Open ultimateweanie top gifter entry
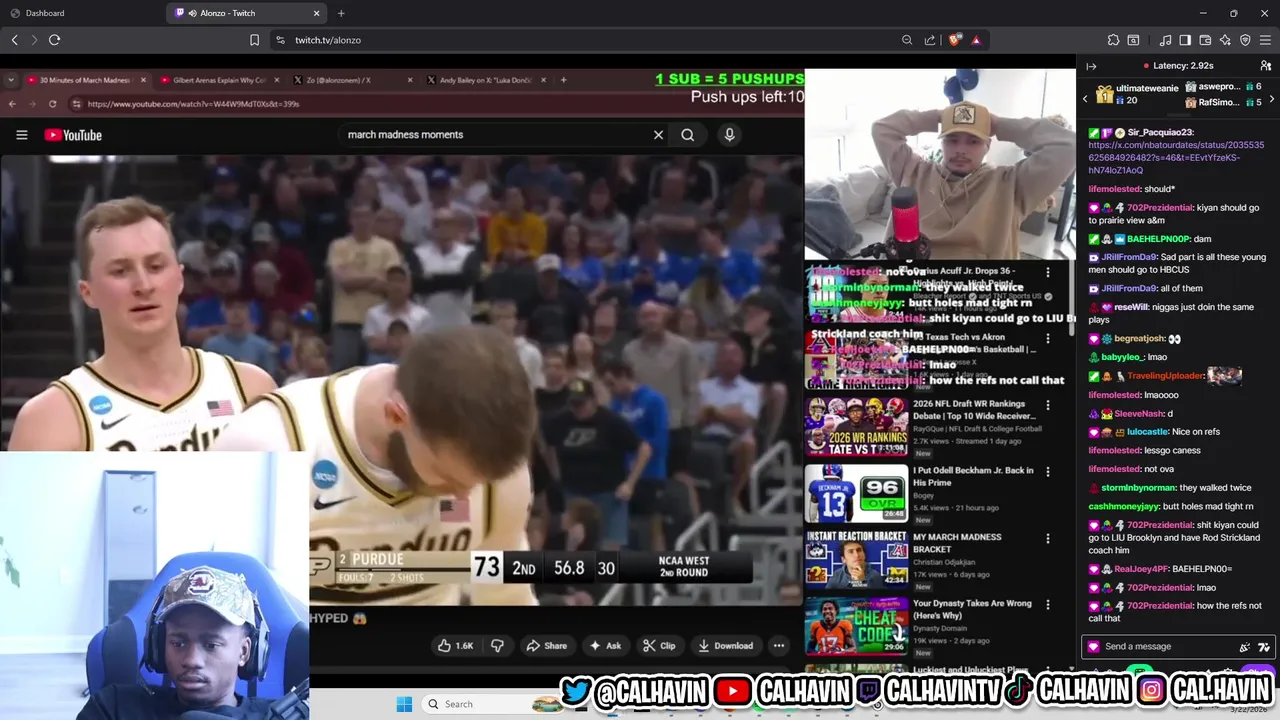This screenshot has height=720, width=1280. coord(1137,94)
